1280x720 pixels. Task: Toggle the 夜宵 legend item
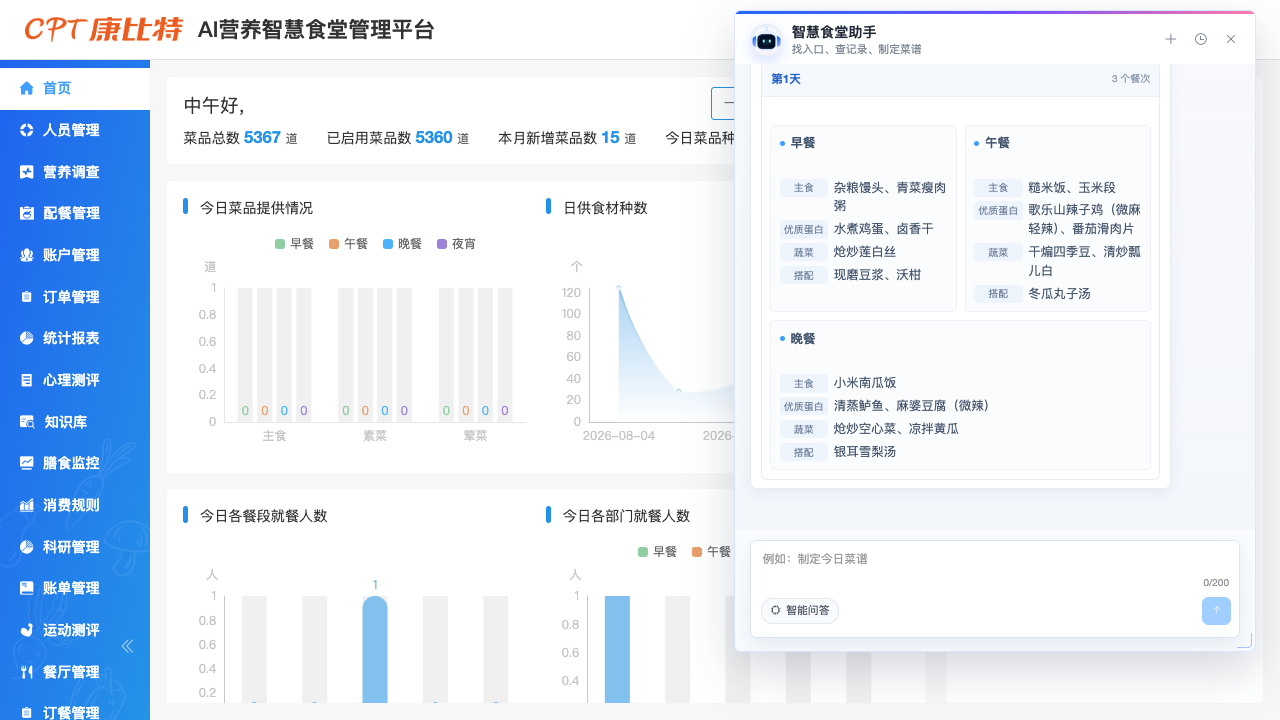(x=456, y=244)
